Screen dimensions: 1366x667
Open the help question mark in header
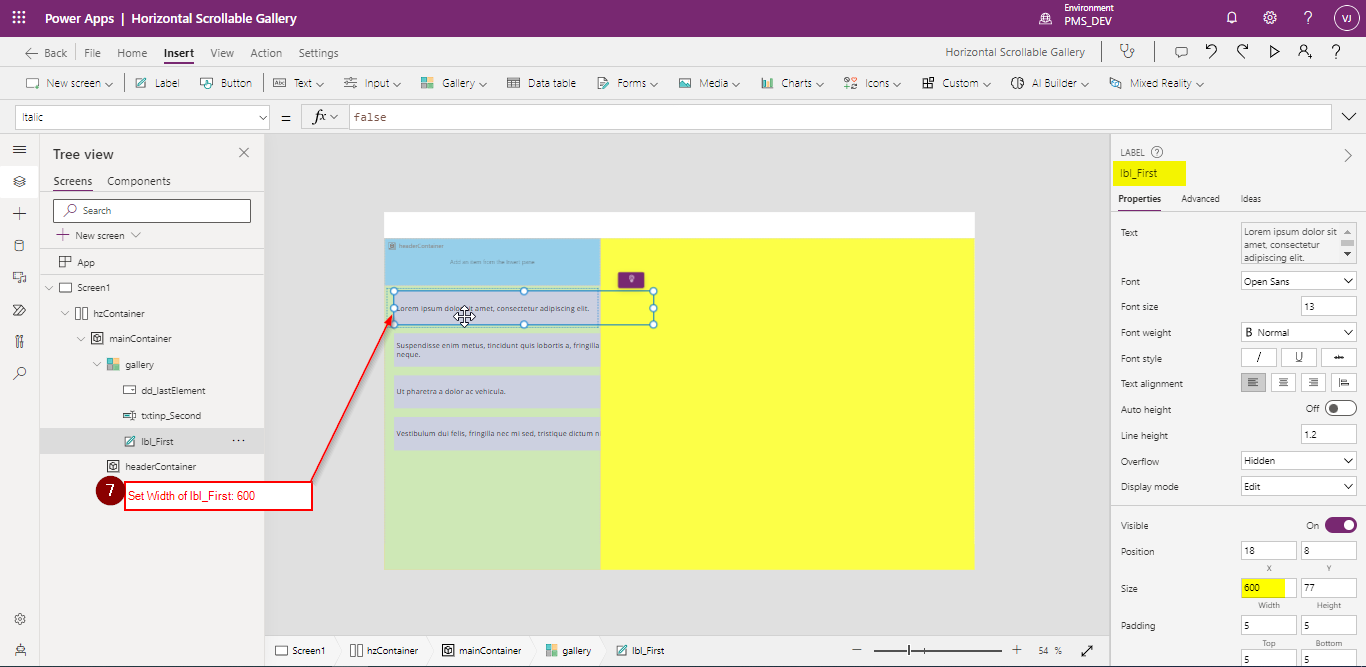(x=1308, y=18)
